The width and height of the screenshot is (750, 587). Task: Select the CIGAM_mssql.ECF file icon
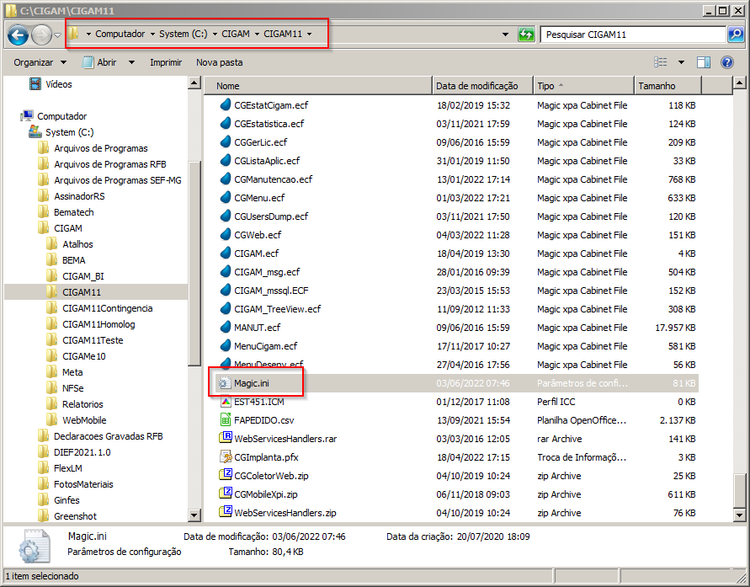tap(225, 290)
